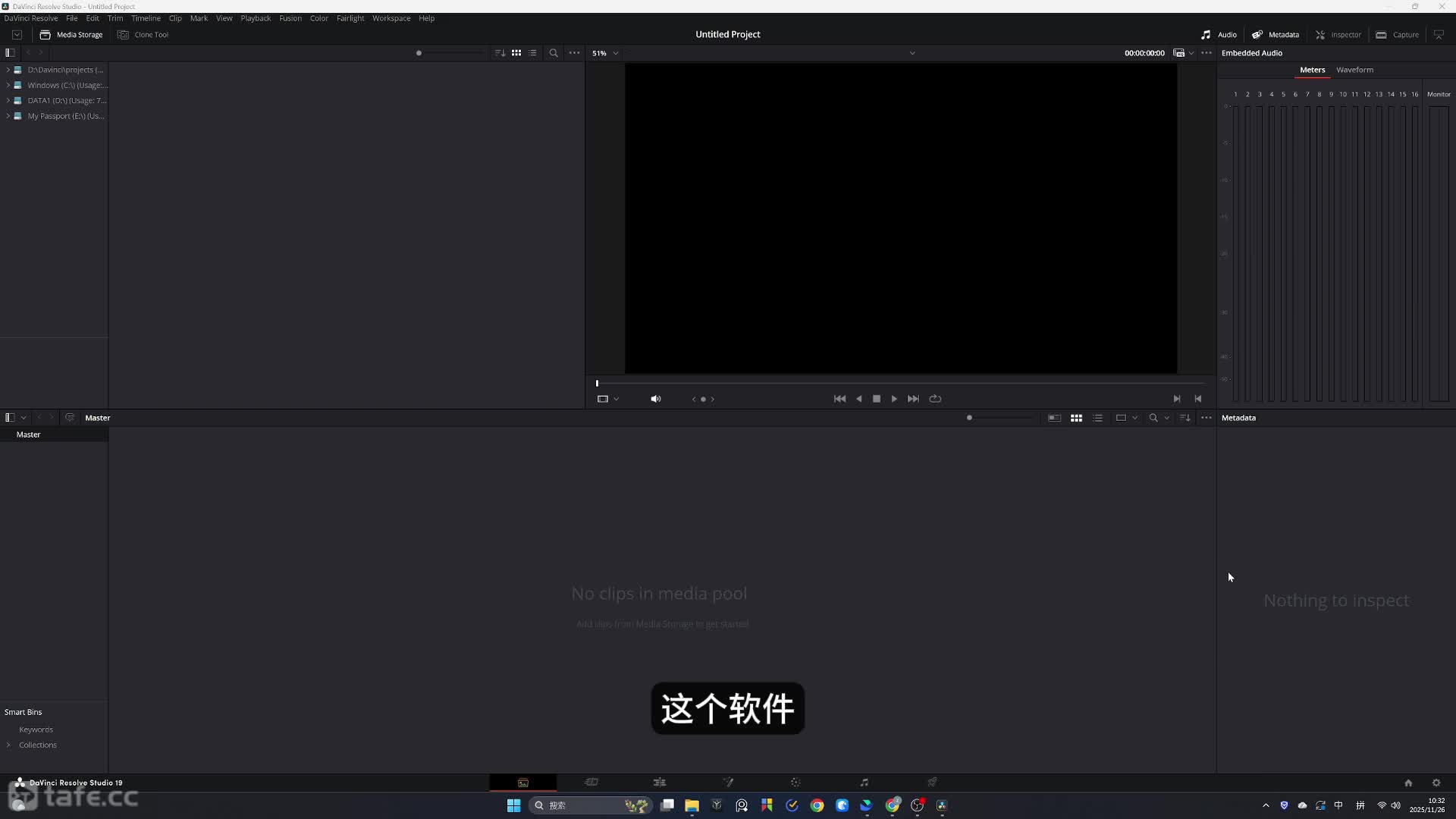
Task: Expand the Windows (C:) drive
Action: pos(8,85)
